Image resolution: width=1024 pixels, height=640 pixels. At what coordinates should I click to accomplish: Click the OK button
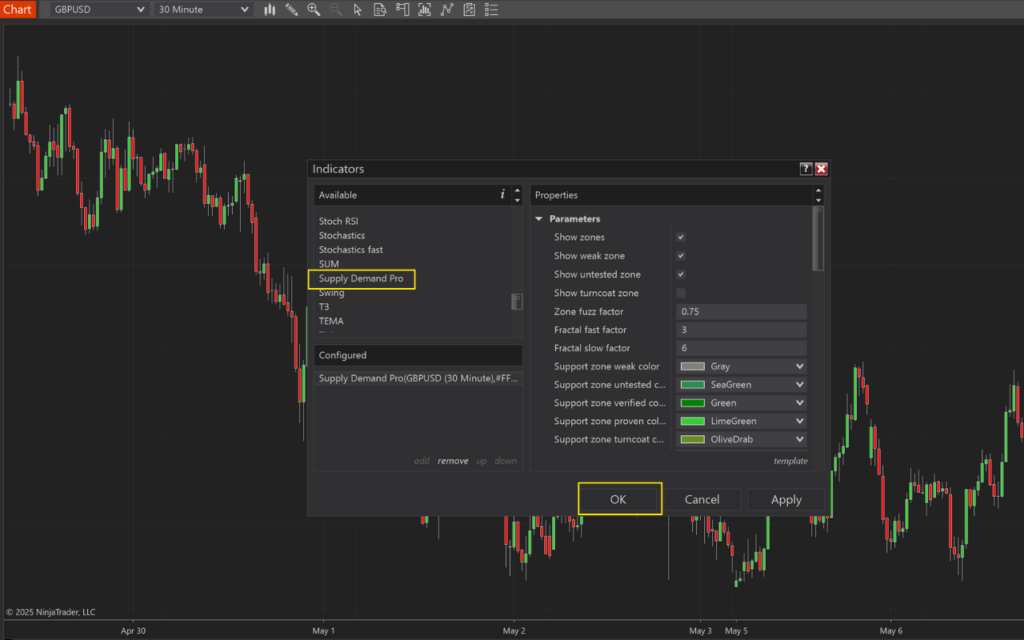(618, 500)
